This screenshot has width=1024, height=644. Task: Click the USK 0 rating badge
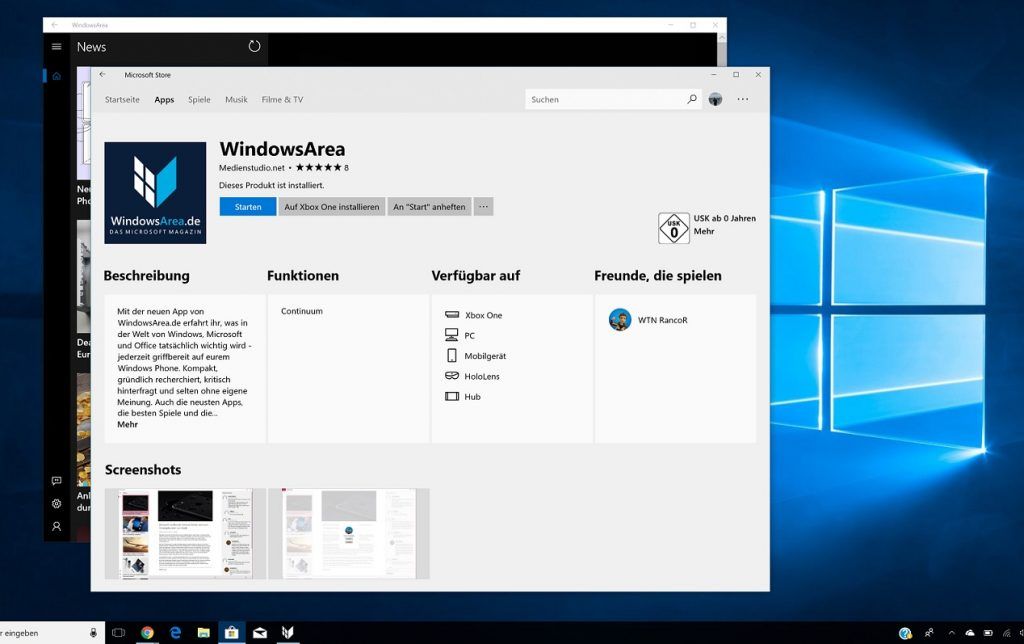point(674,228)
